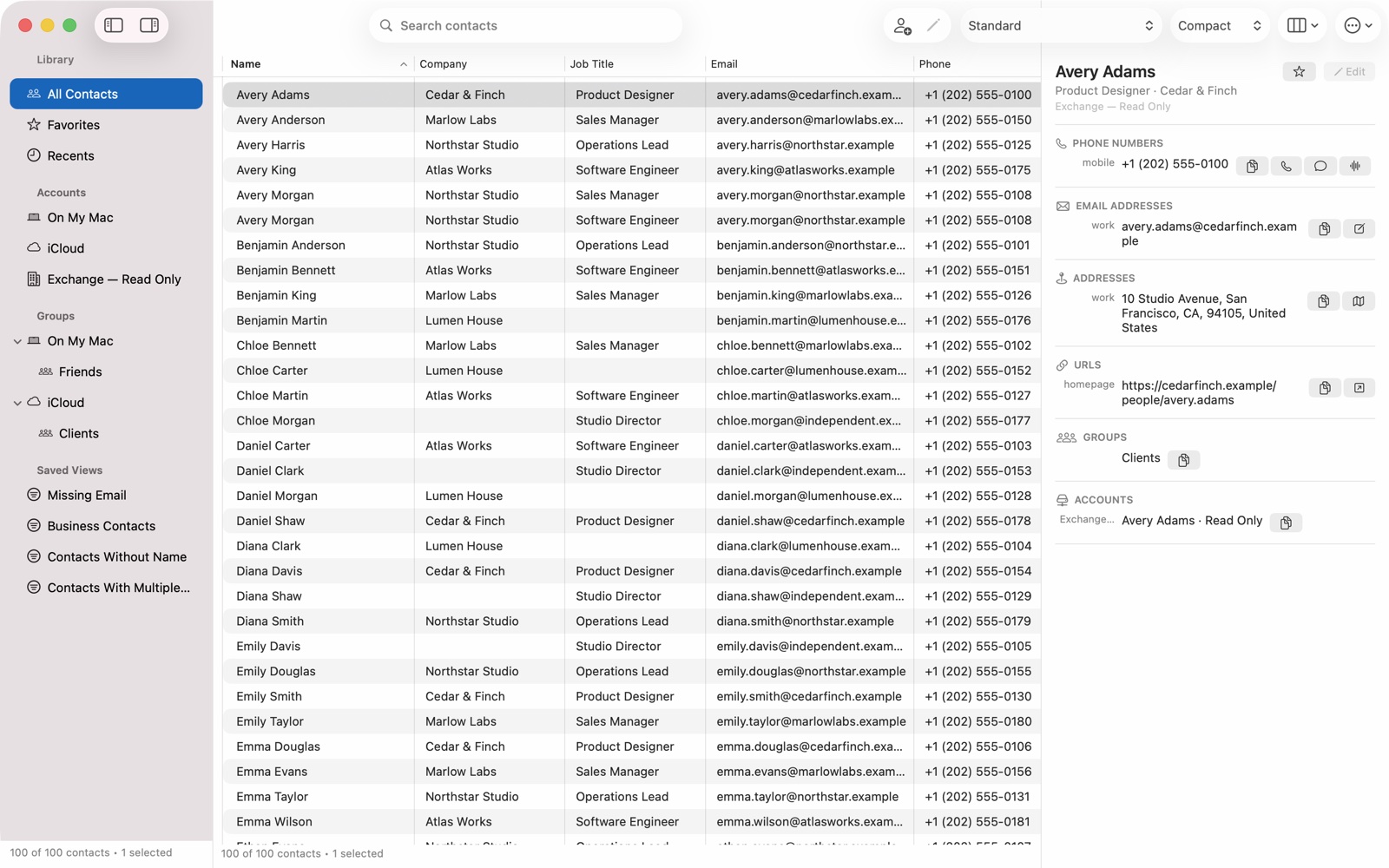1389x868 pixels.
Task: Focus the Search contacts field
Action: [526, 26]
